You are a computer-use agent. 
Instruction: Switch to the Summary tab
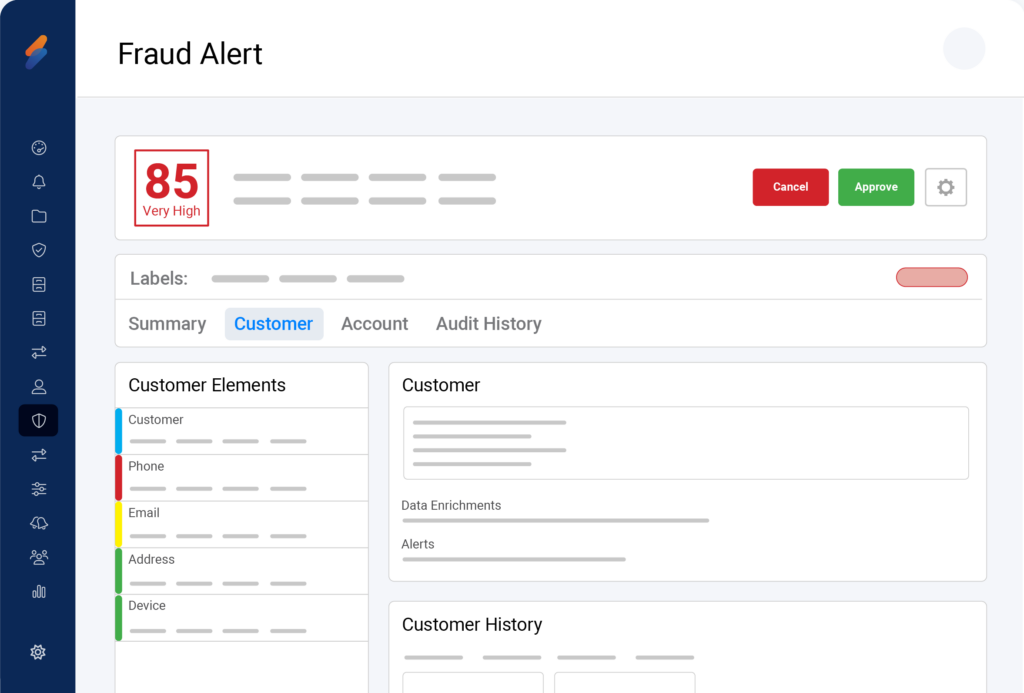167,324
